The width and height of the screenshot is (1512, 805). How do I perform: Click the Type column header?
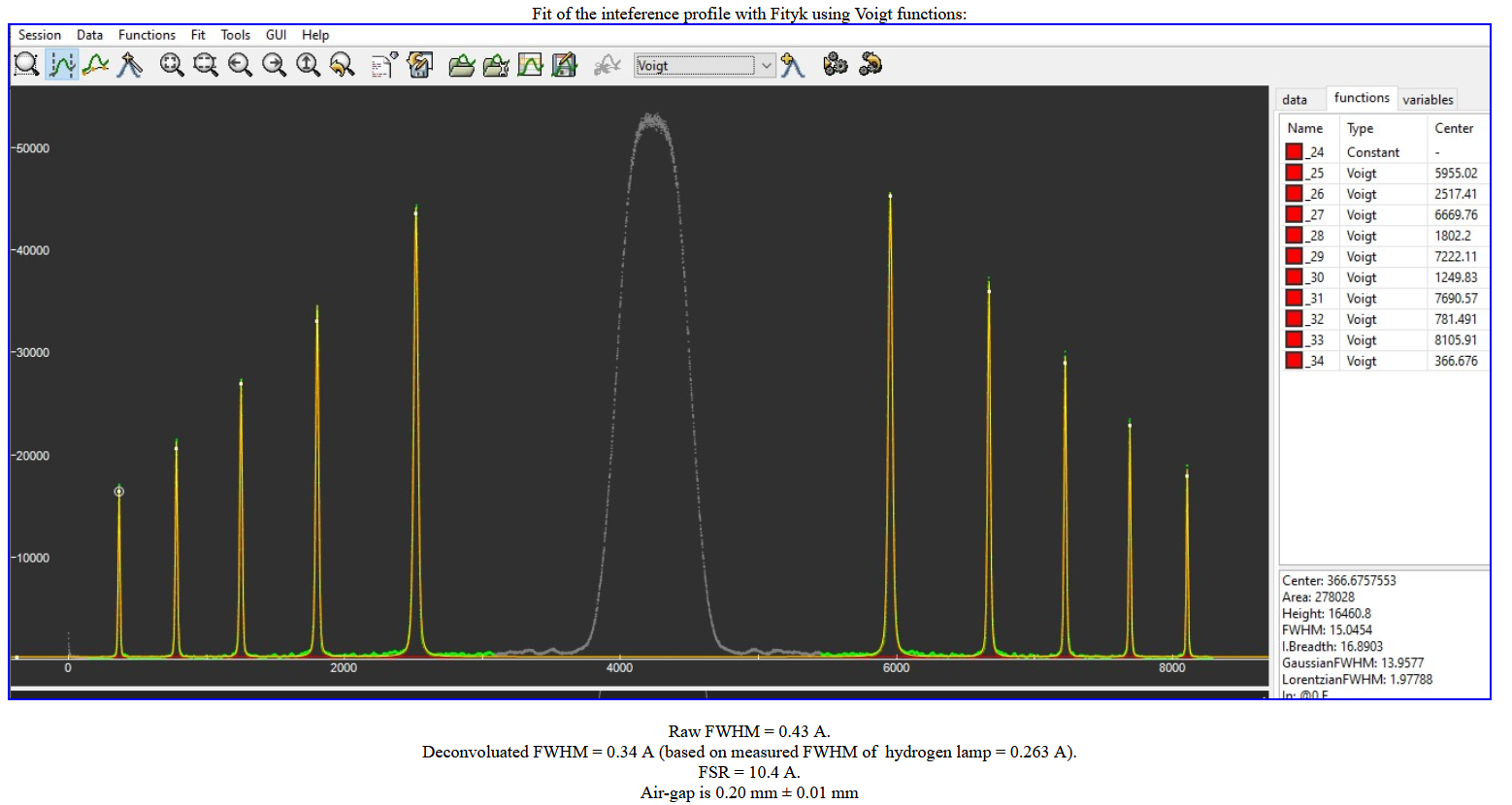point(1360,128)
